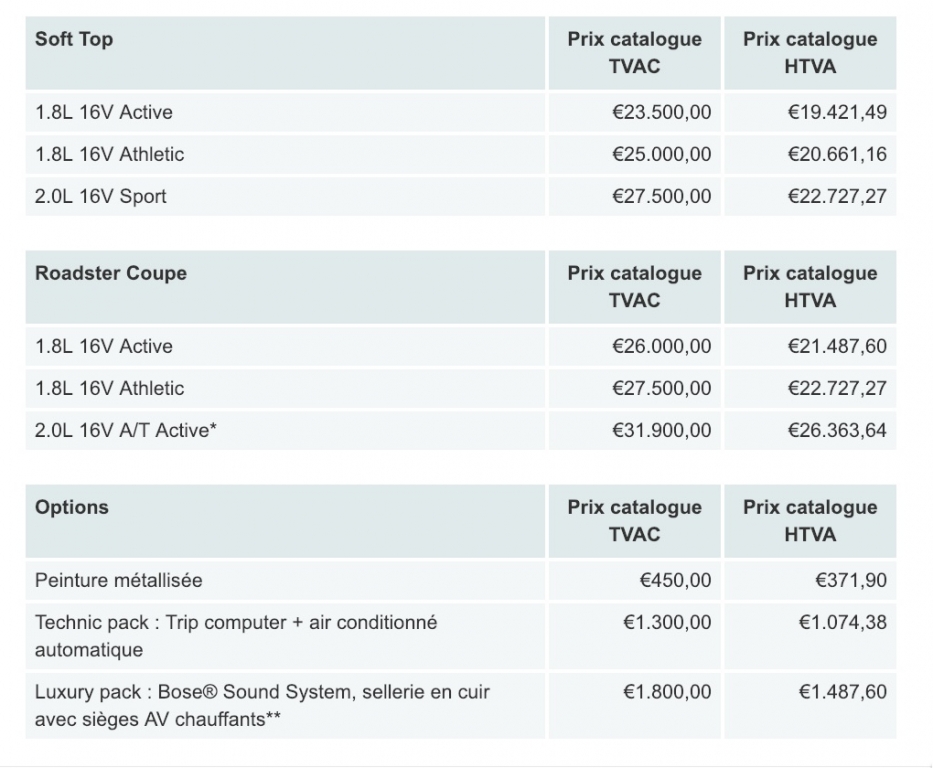Click the Options table header
Viewport: 933px width, 768px height.
pos(71,507)
